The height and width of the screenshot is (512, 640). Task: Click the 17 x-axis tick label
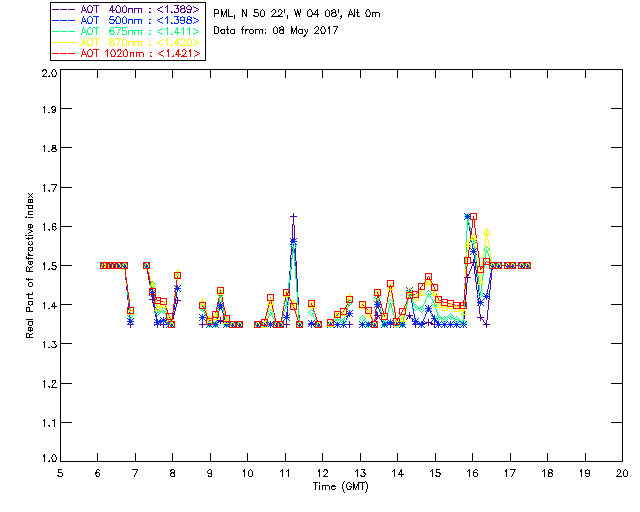[x=510, y=473]
